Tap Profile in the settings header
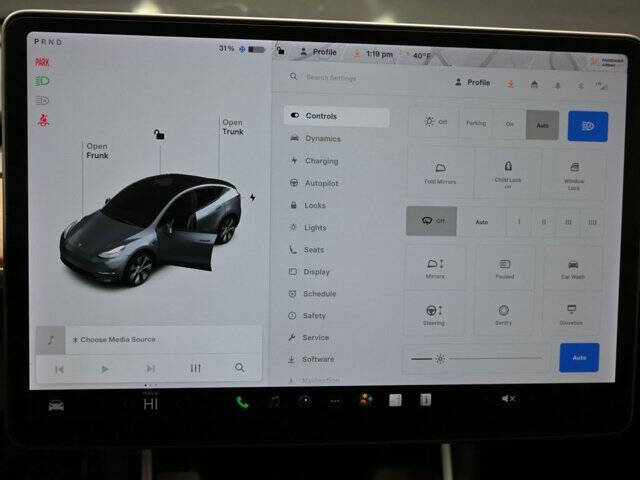This screenshot has height=480, width=640. (x=473, y=82)
